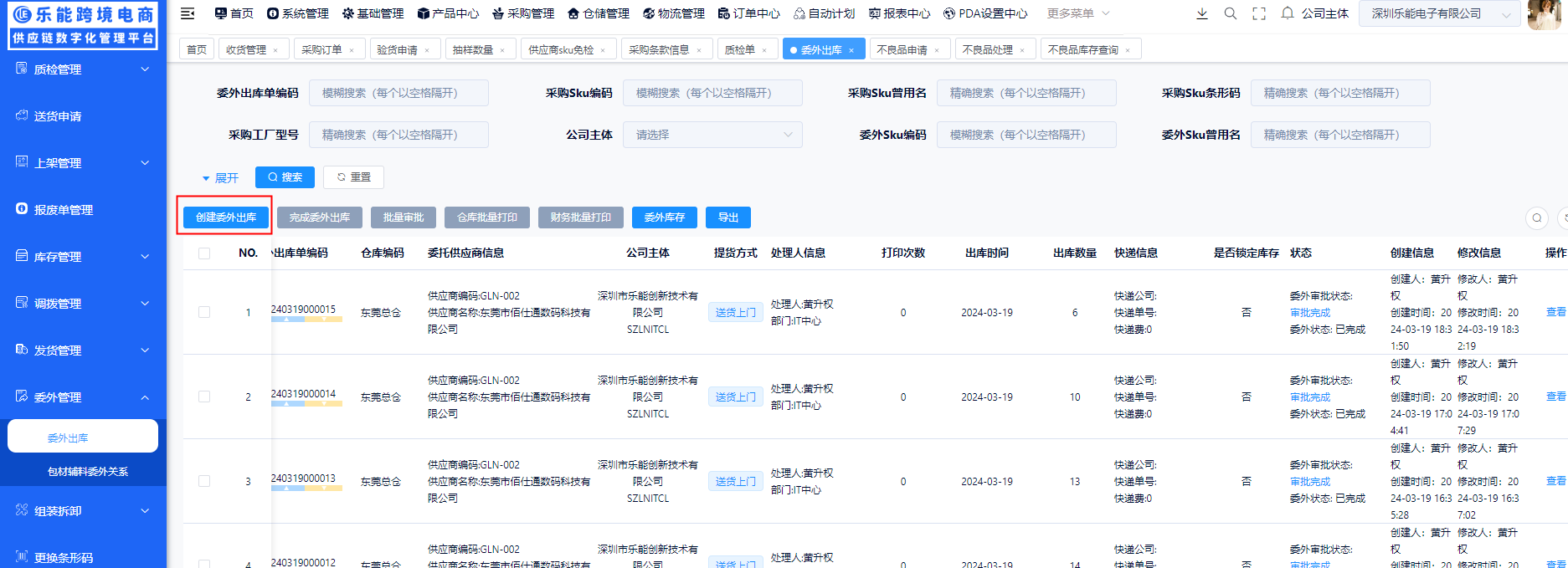
Task: Focus the 采购Sku编码 search field
Action: tap(712, 93)
